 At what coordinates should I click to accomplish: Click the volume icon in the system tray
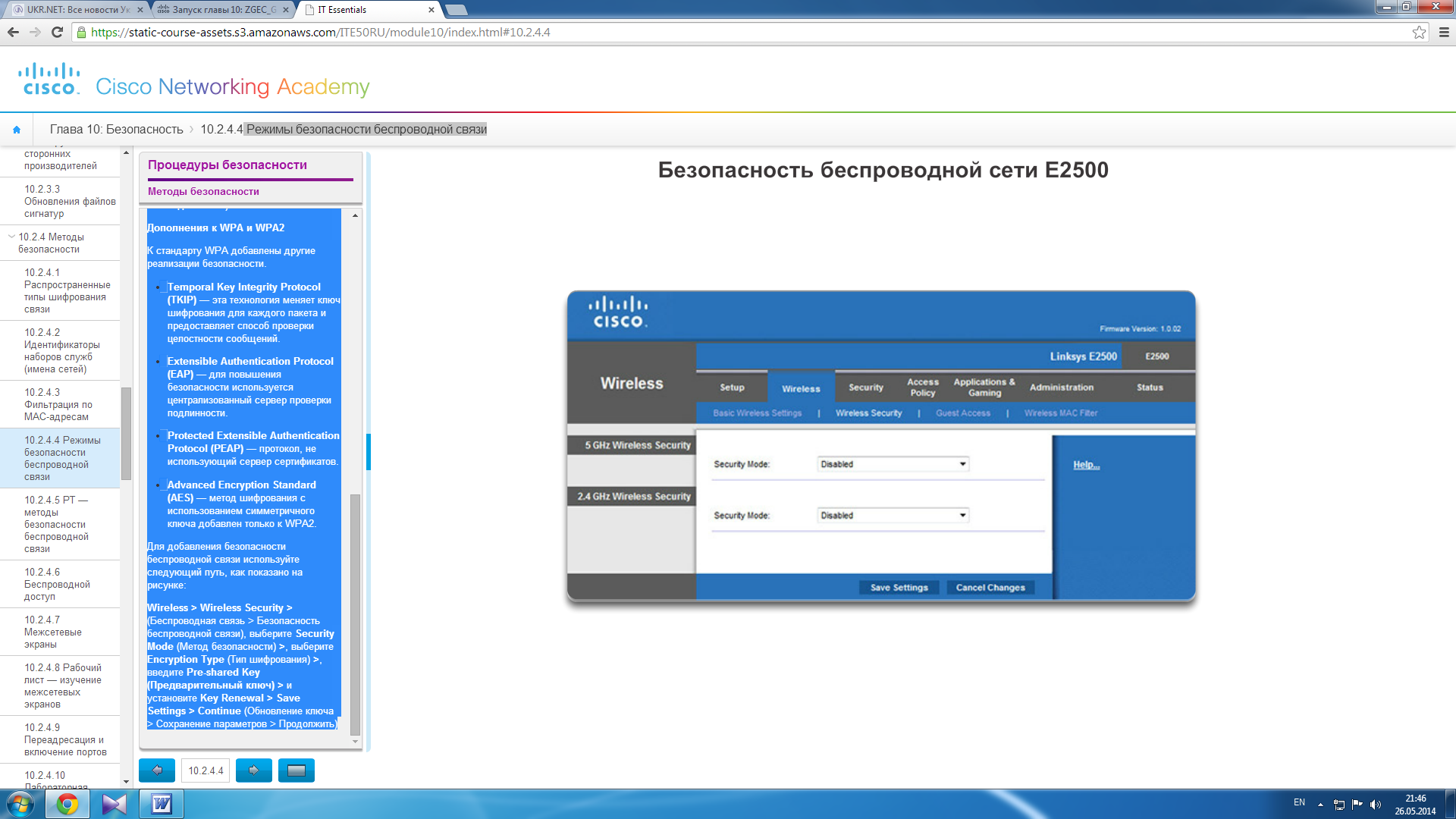click(x=1376, y=805)
